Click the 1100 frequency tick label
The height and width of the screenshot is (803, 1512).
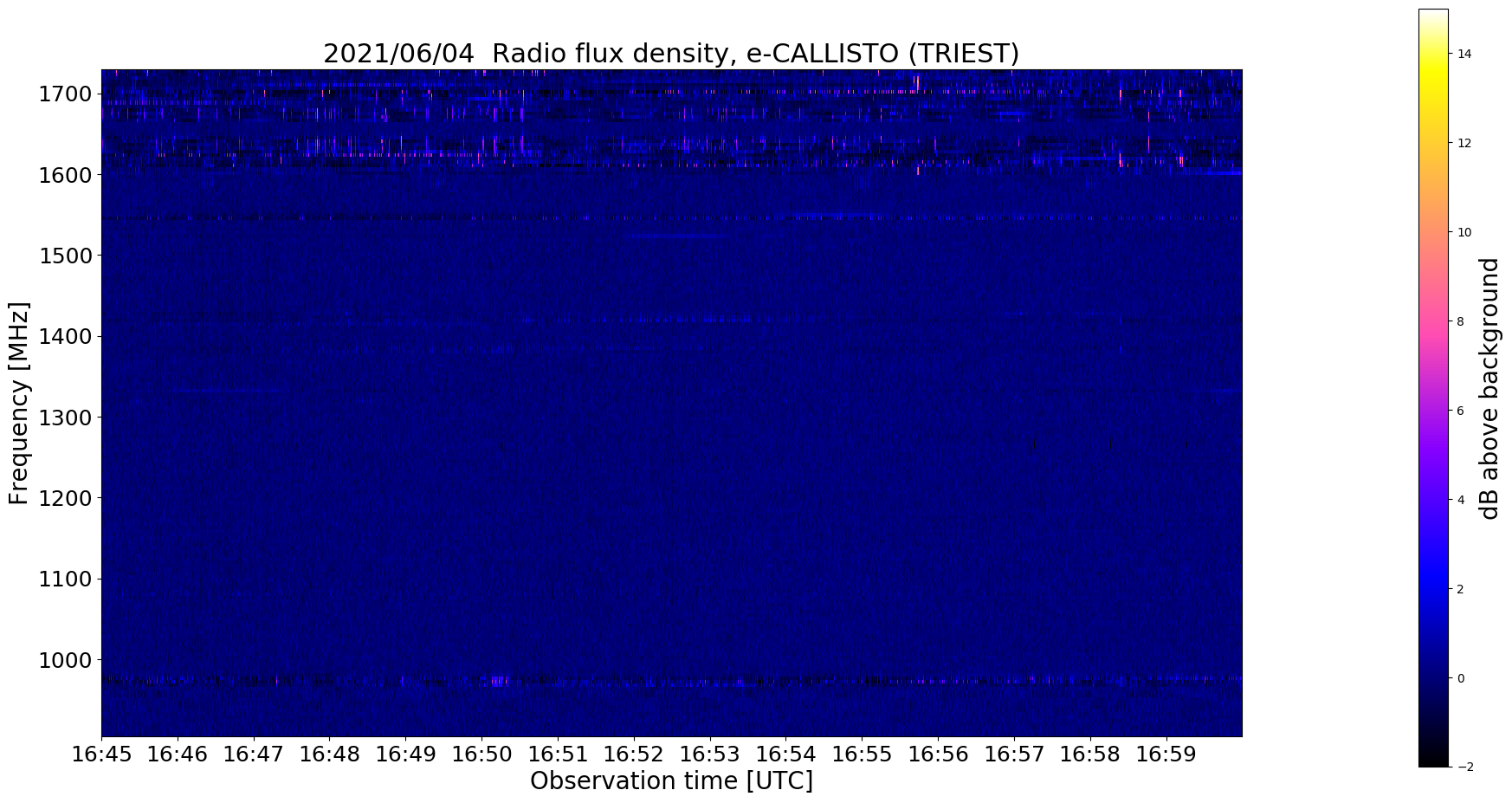coord(65,579)
